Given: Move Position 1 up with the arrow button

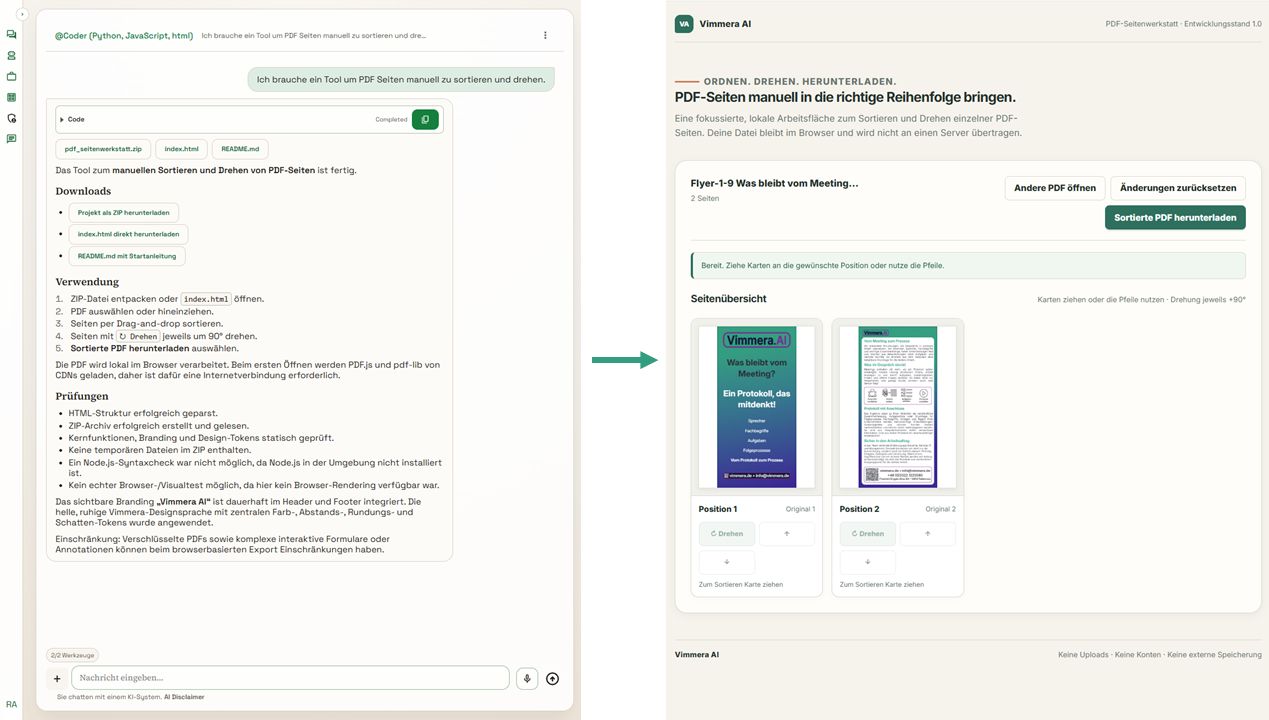Looking at the screenshot, I should tap(787, 534).
